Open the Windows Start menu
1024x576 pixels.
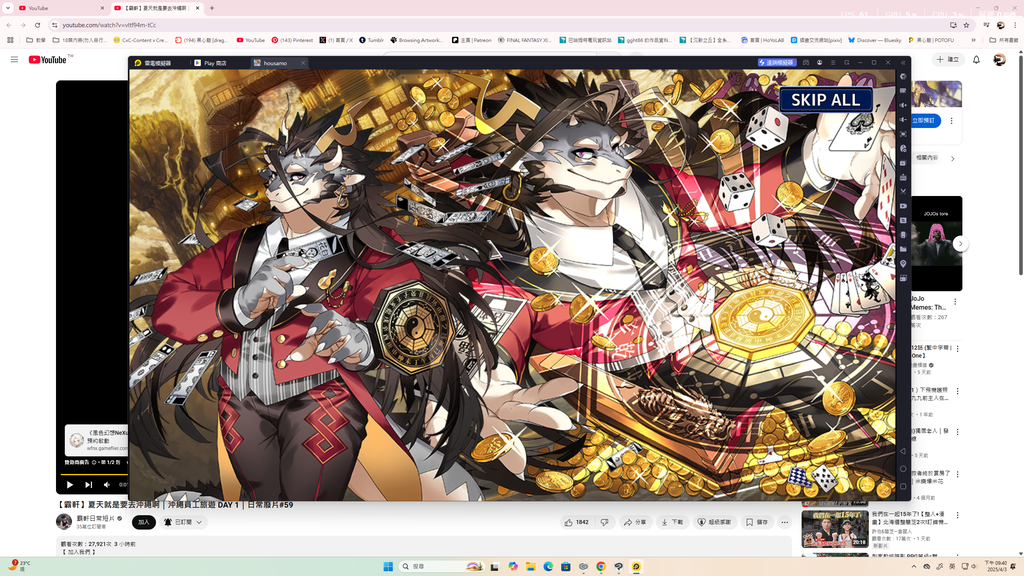pos(388,566)
